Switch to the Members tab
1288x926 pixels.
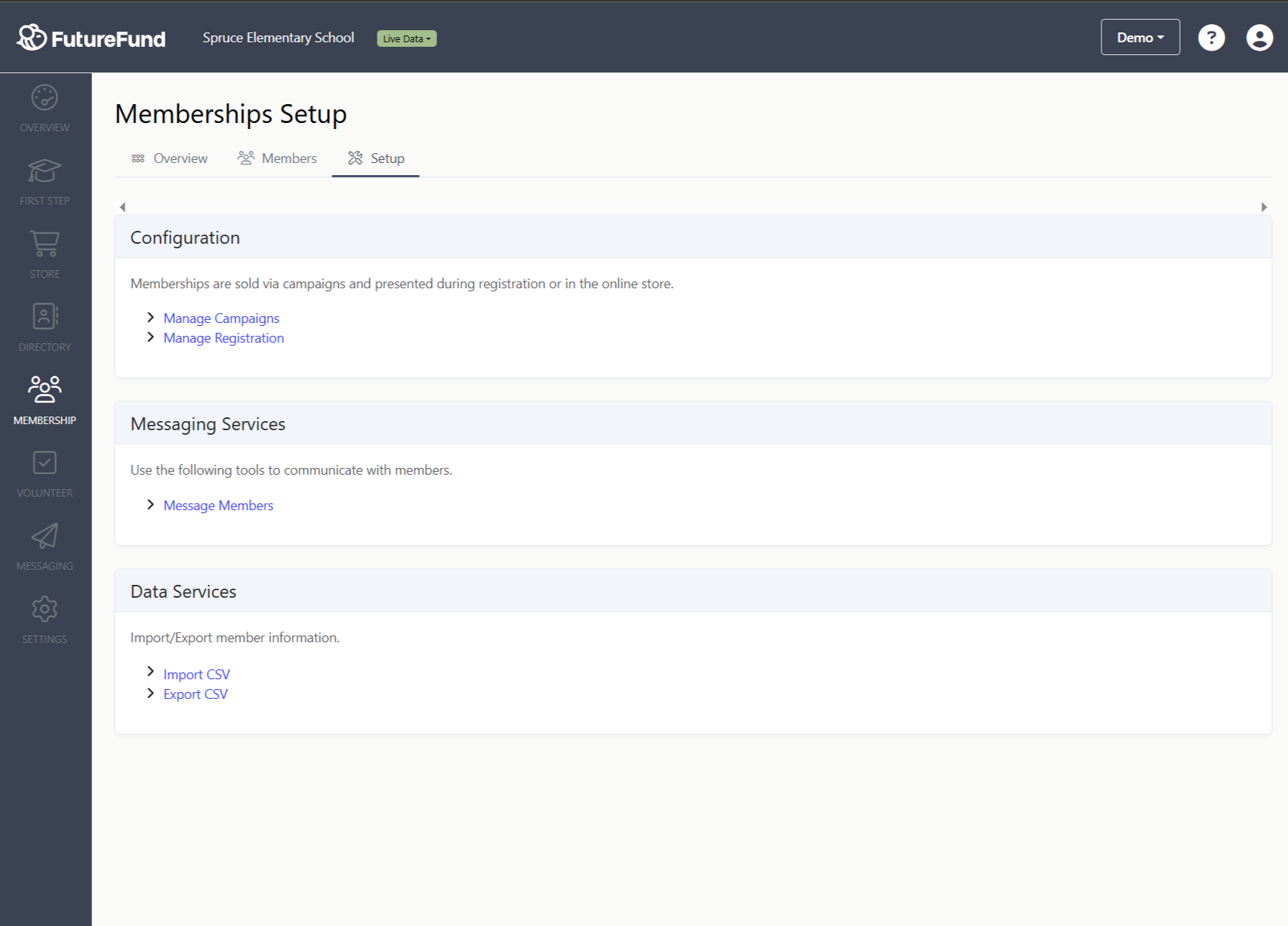pos(276,158)
